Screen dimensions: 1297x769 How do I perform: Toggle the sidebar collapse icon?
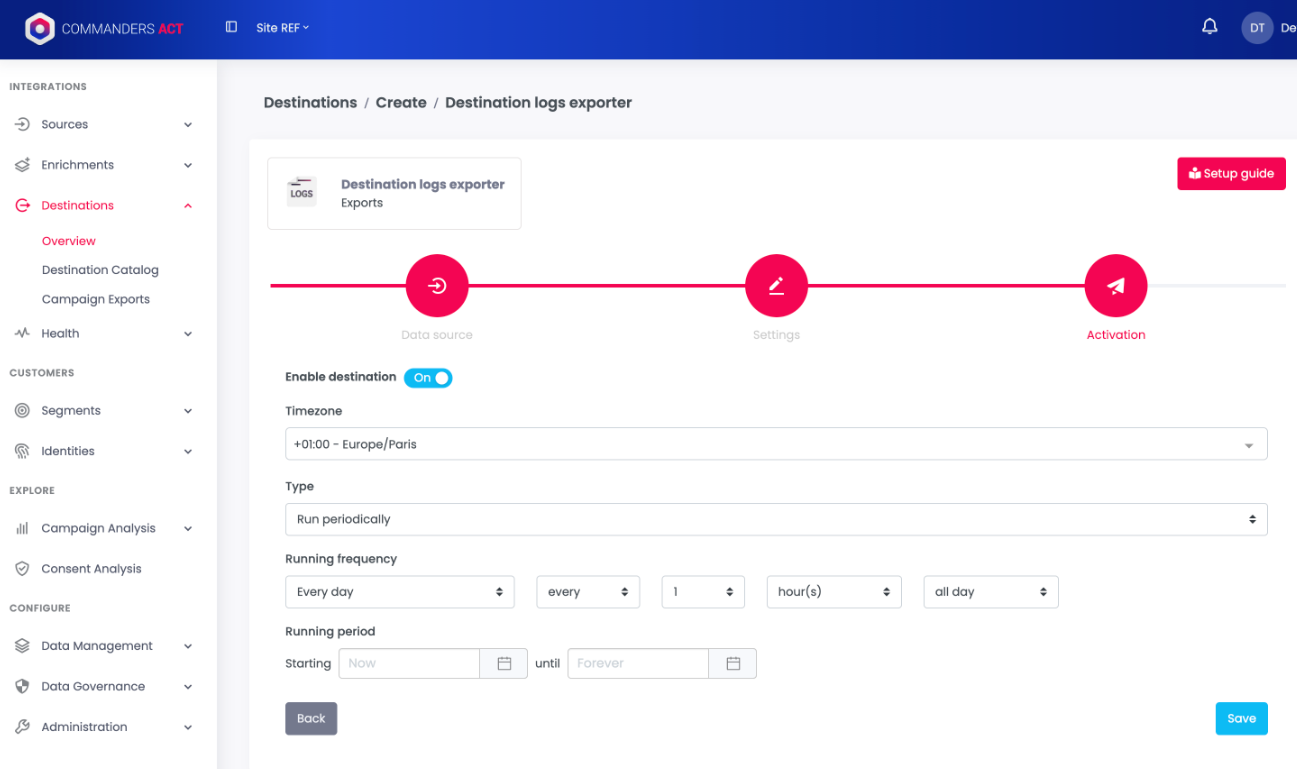(231, 27)
